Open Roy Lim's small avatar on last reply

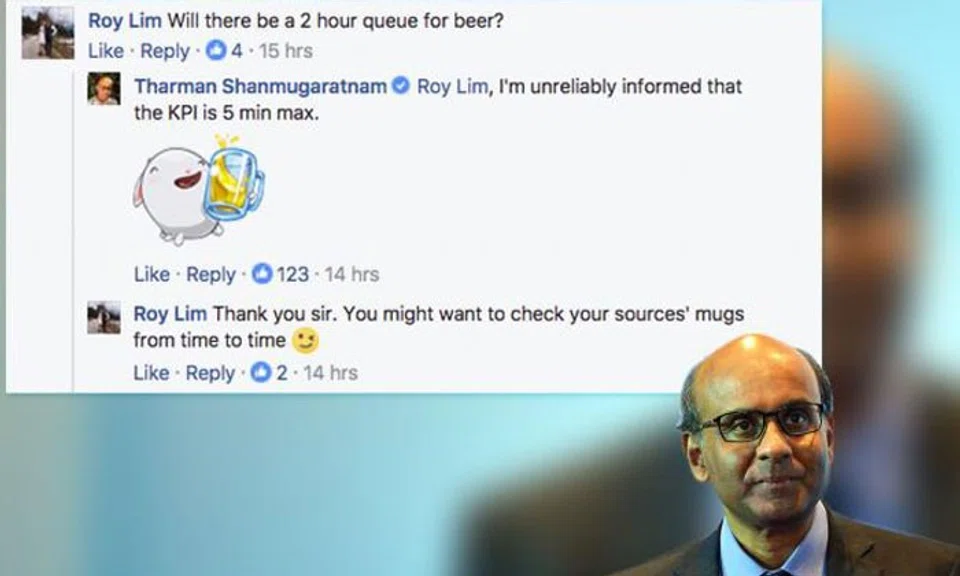pyautogui.click(x=103, y=317)
